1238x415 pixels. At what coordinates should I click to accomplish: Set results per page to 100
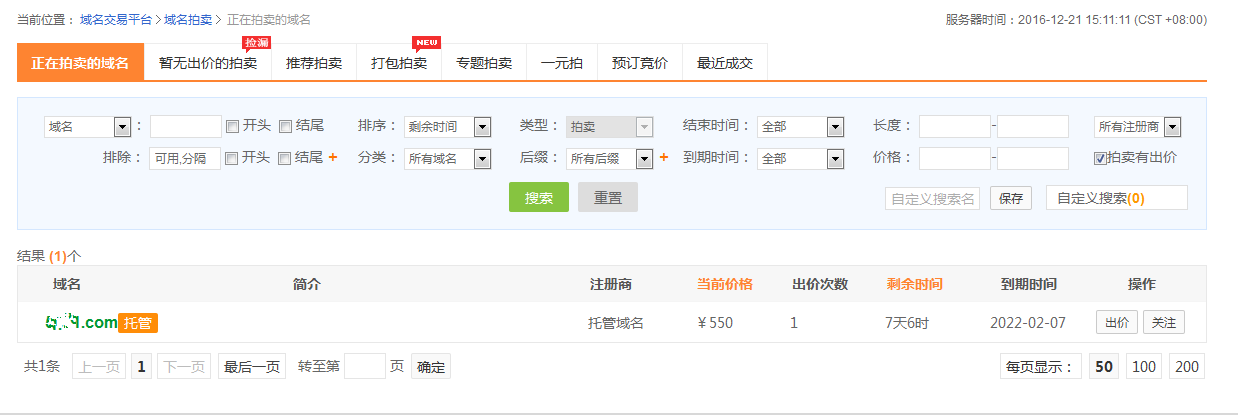(1144, 367)
